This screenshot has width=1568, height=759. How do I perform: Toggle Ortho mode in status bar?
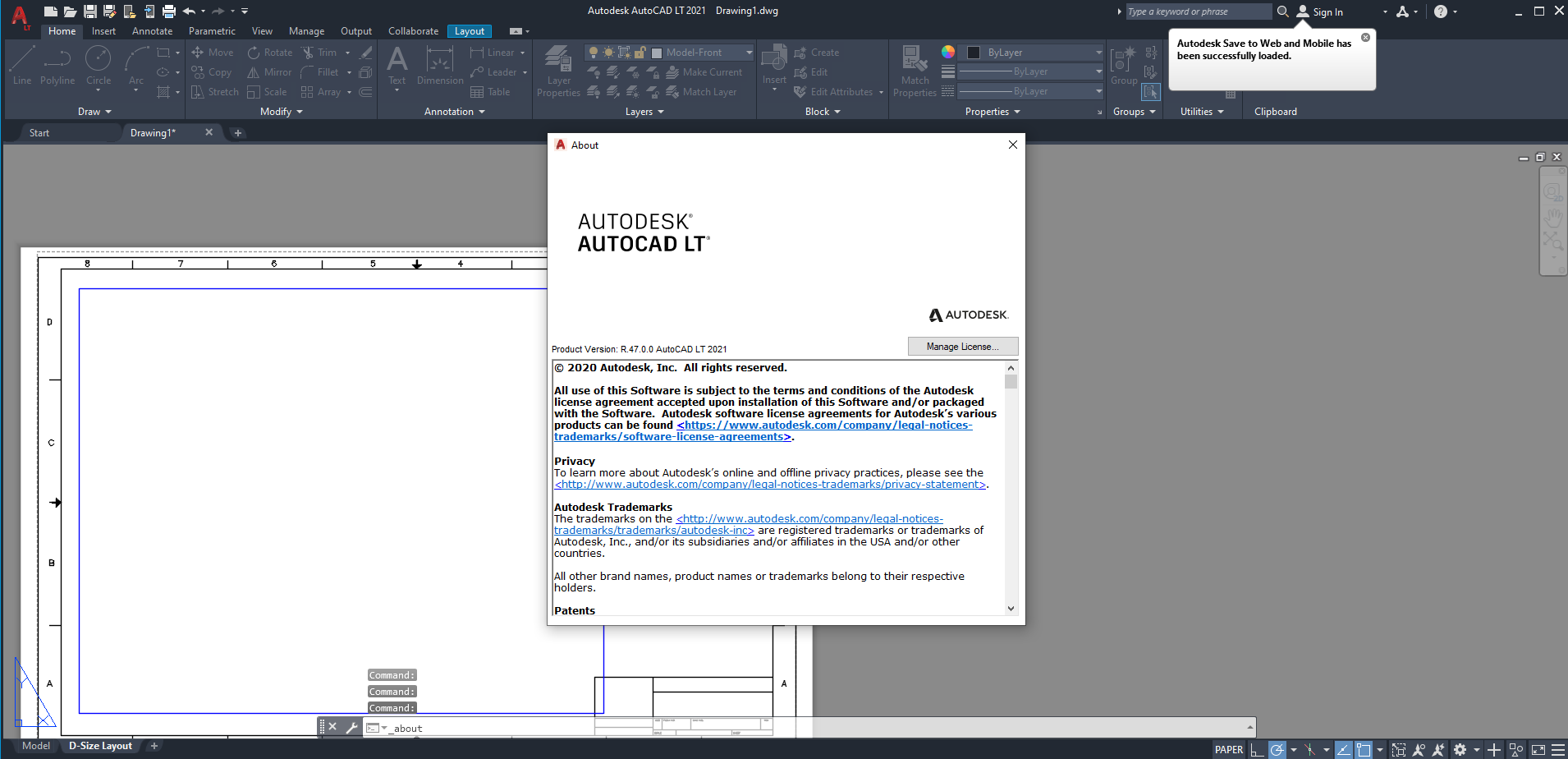click(1257, 749)
